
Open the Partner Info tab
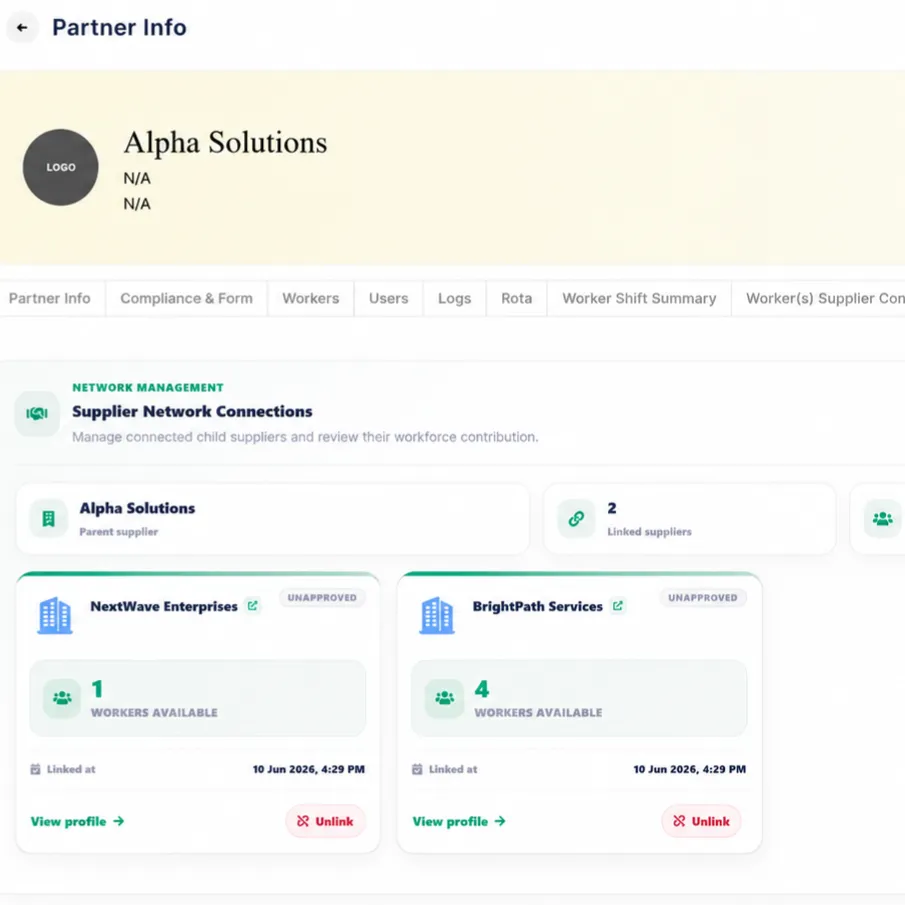tap(50, 298)
